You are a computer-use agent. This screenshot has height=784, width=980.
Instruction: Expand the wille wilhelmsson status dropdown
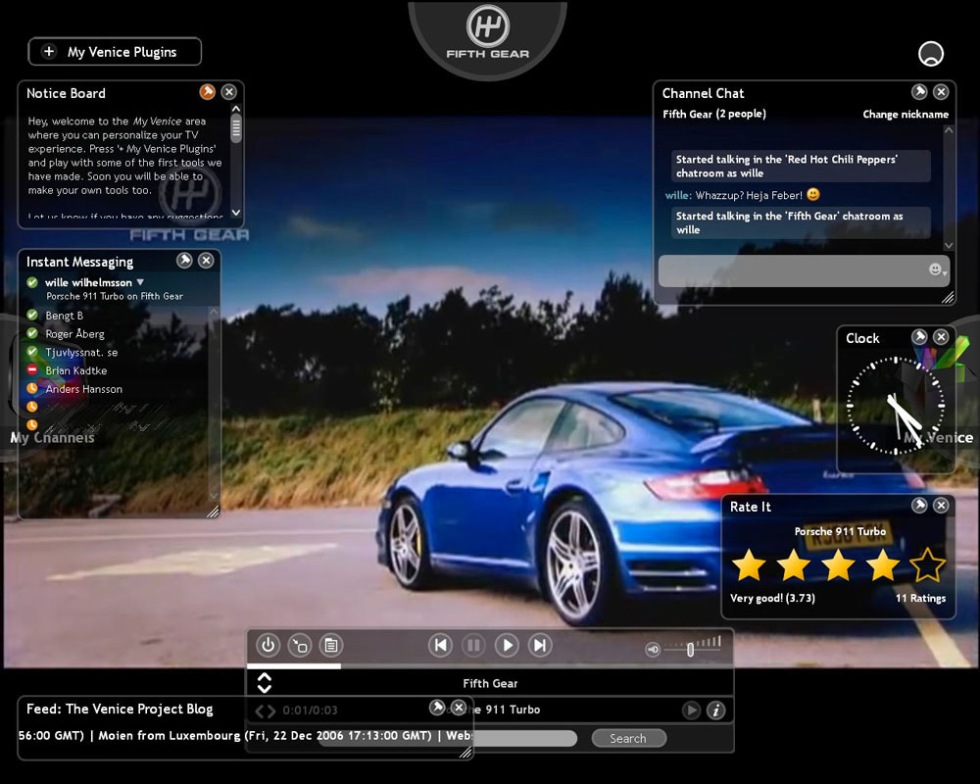tap(140, 282)
